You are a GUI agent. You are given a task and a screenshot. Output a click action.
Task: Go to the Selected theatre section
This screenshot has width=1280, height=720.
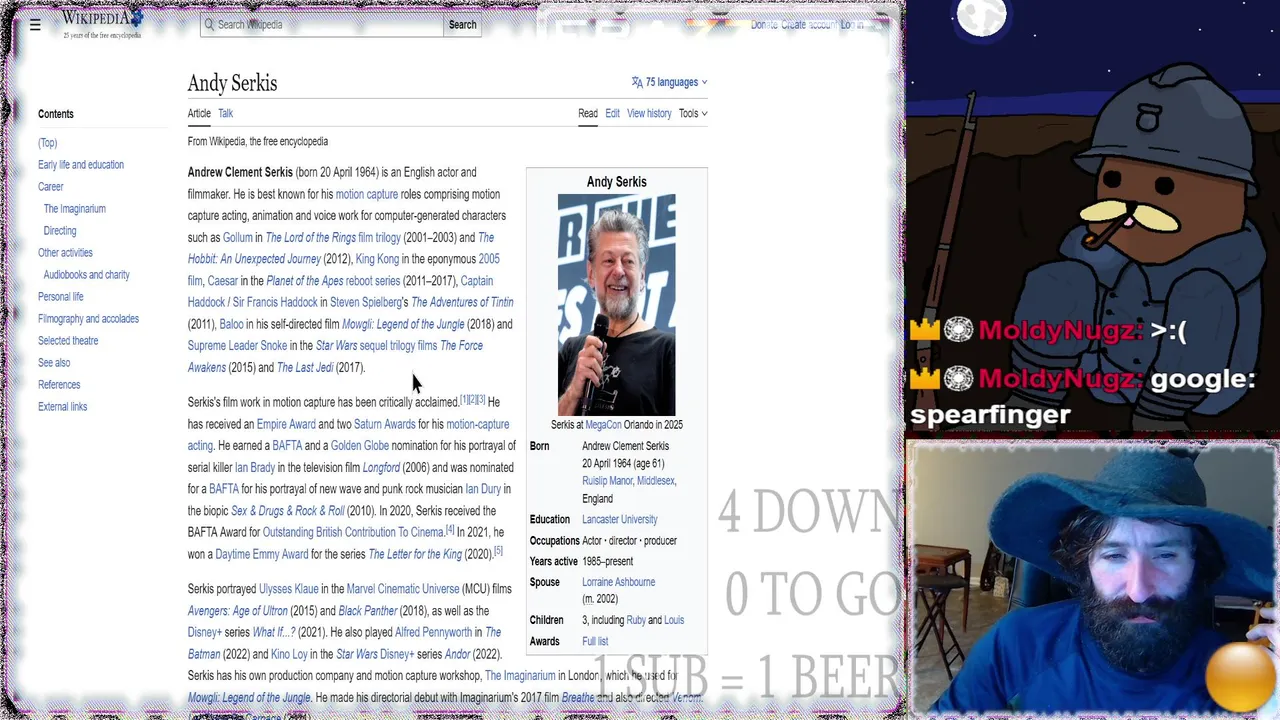point(68,341)
